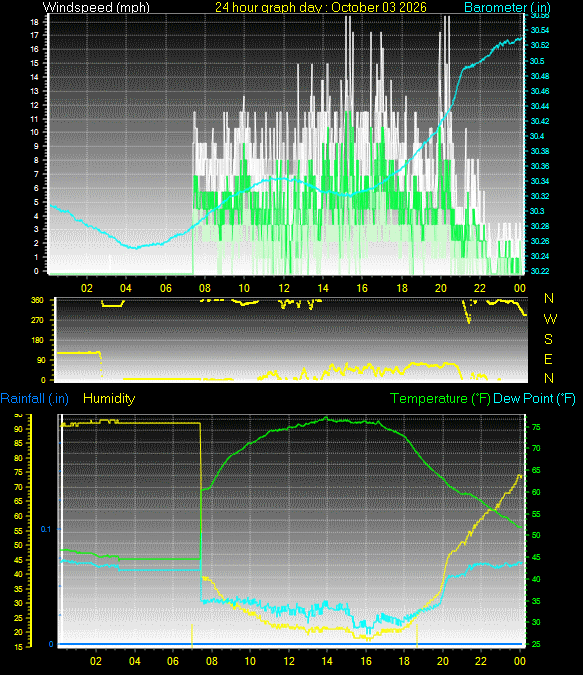Click the "E" compass direction label
The height and width of the screenshot is (675, 583).
pos(548,359)
